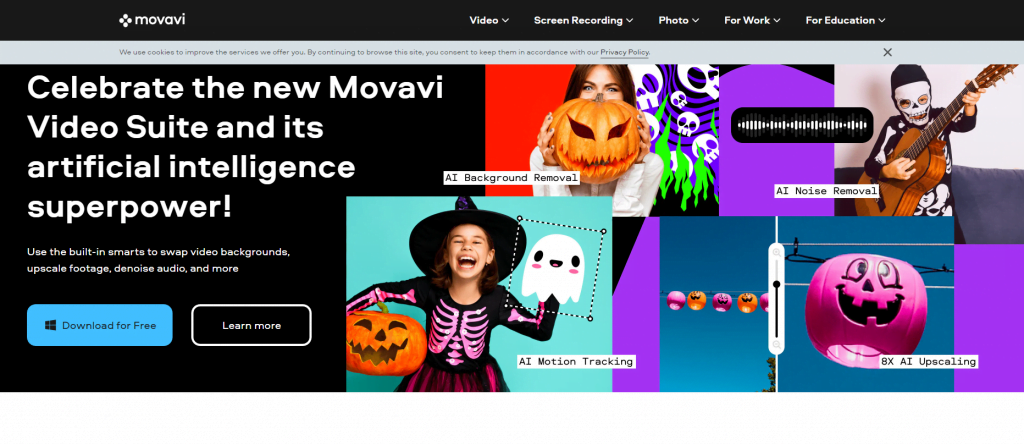This screenshot has width=1024, height=445.
Task: Dismiss the cookie notice with X
Action: (x=888, y=52)
